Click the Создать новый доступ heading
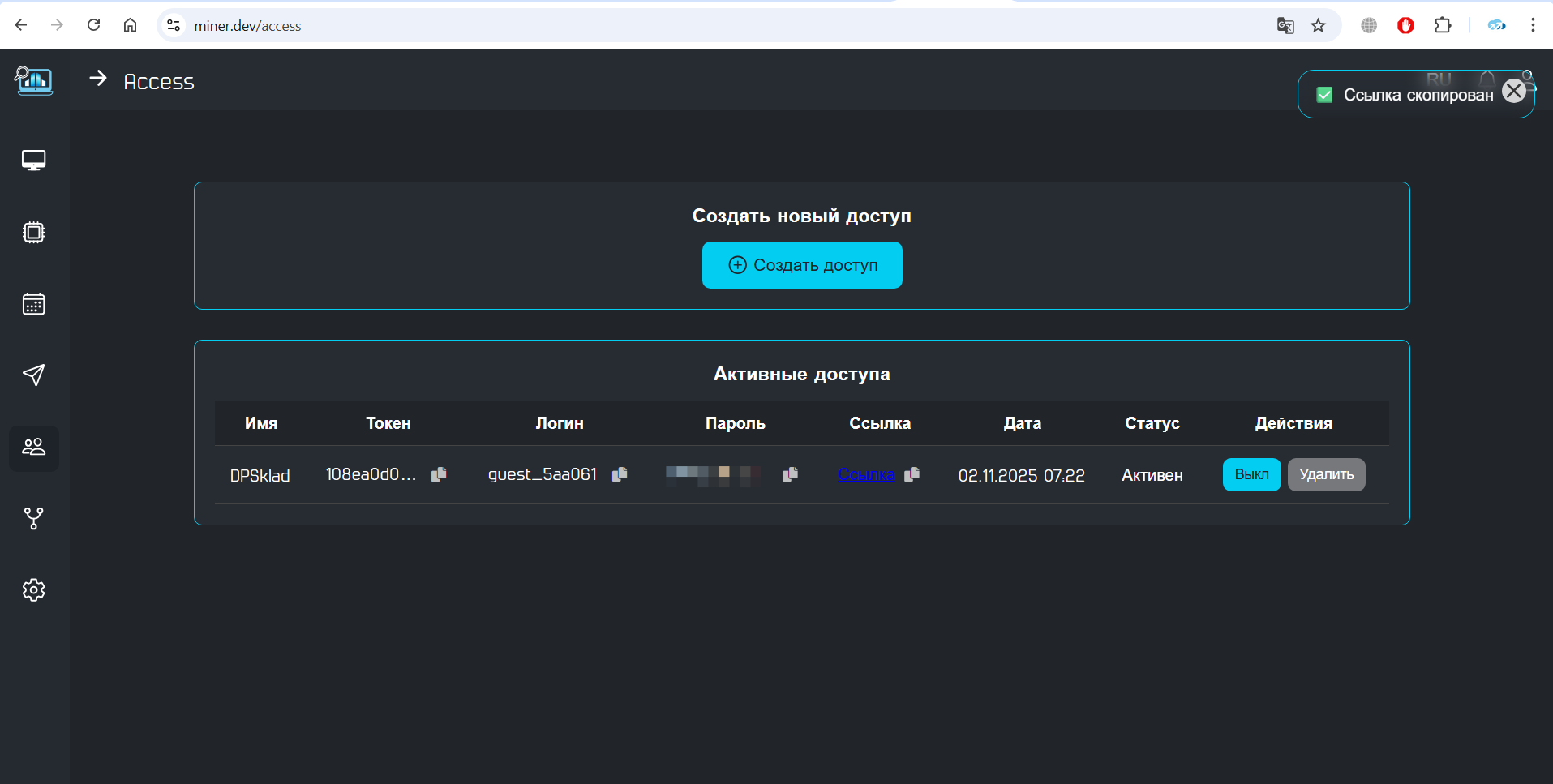The width and height of the screenshot is (1553, 784). click(802, 216)
